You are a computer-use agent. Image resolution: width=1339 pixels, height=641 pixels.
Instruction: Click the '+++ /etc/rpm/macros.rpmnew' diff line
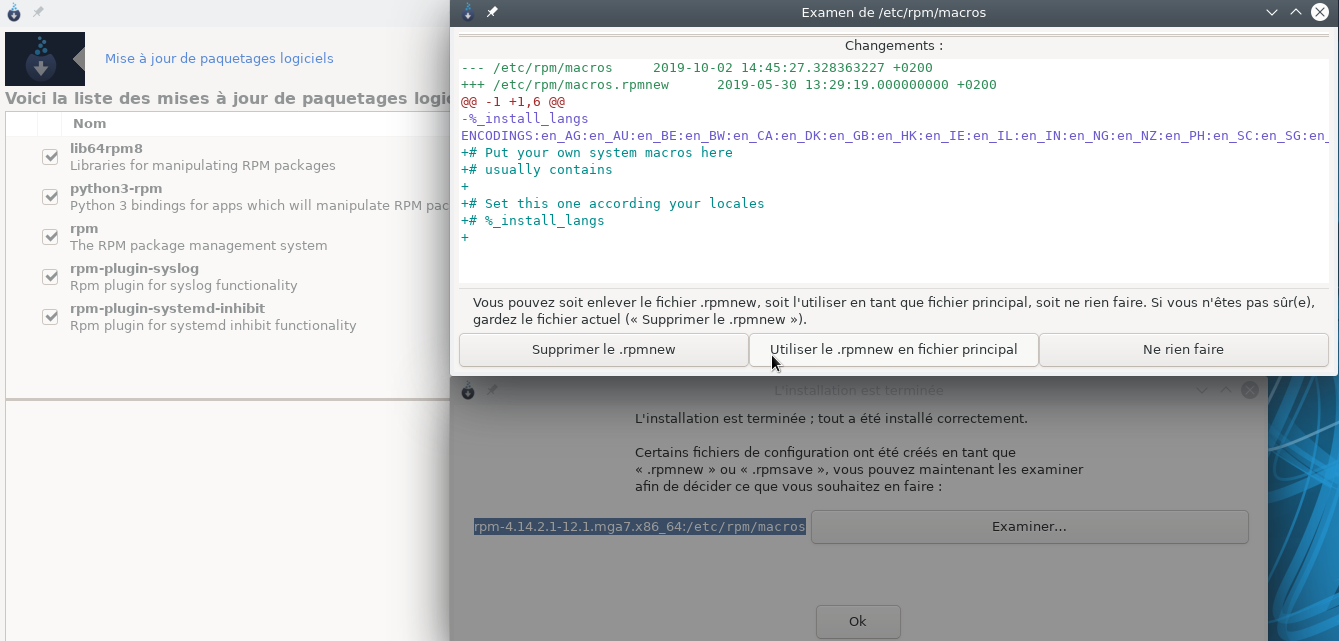pyautogui.click(x=729, y=85)
